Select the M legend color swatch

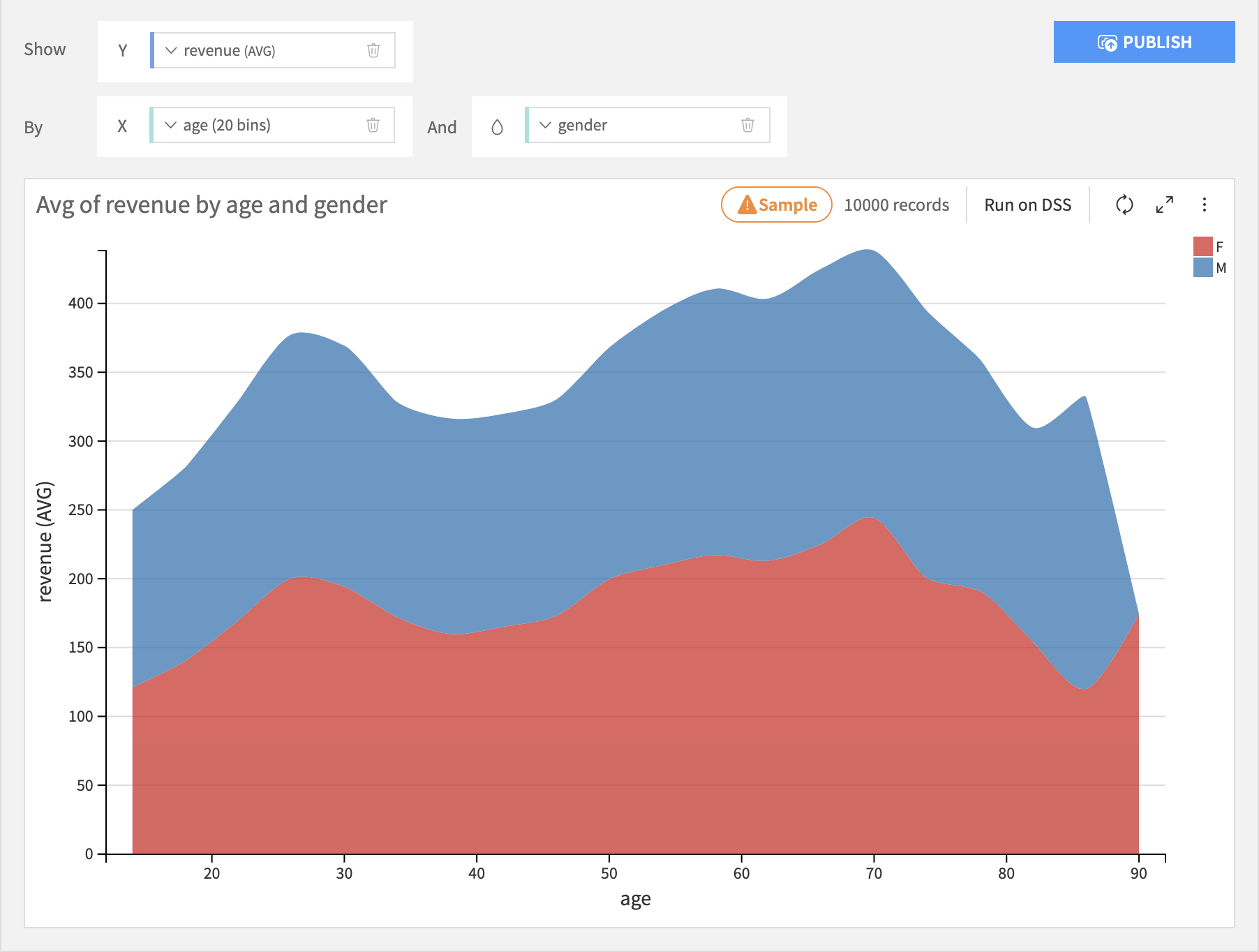1203,267
